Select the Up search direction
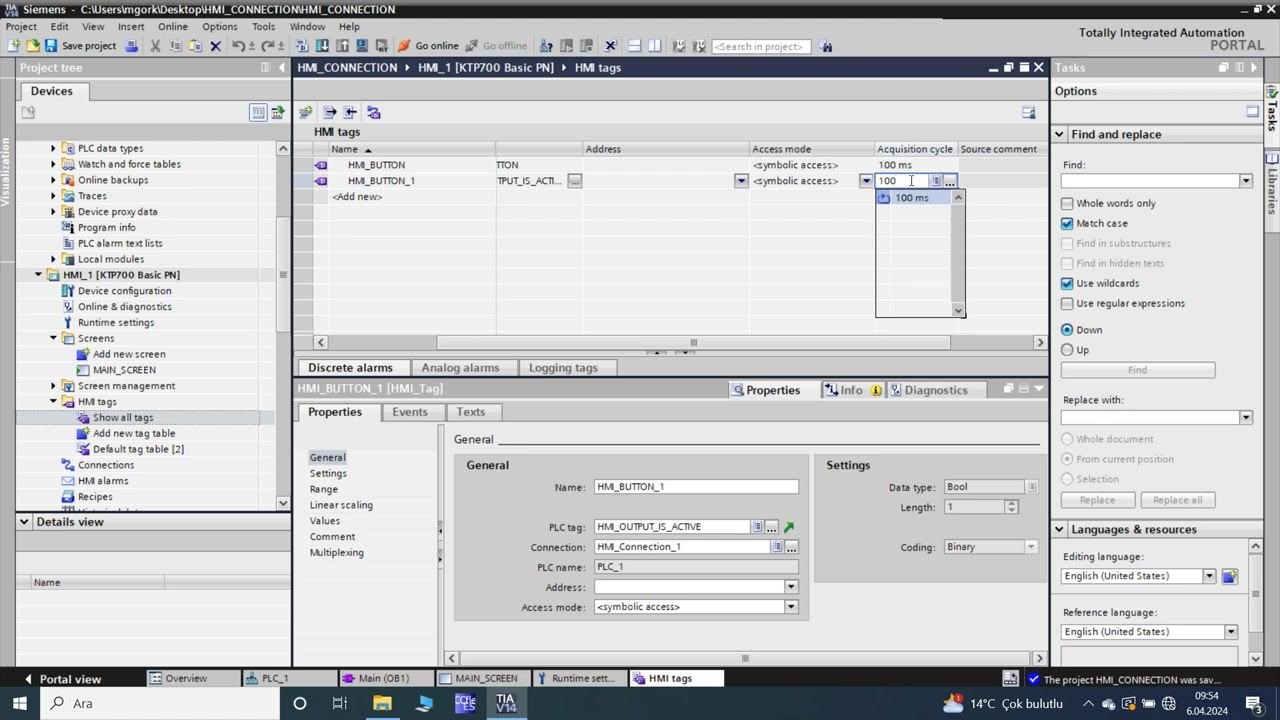Viewport: 1280px width, 720px height. pyautogui.click(x=1067, y=350)
